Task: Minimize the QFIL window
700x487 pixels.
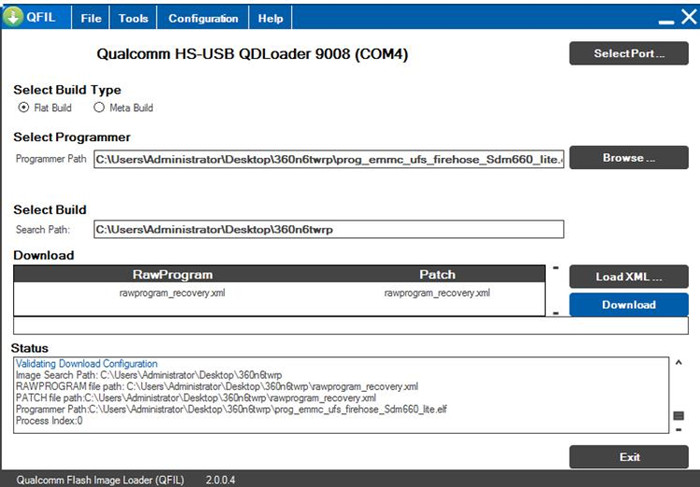Action: [666, 21]
